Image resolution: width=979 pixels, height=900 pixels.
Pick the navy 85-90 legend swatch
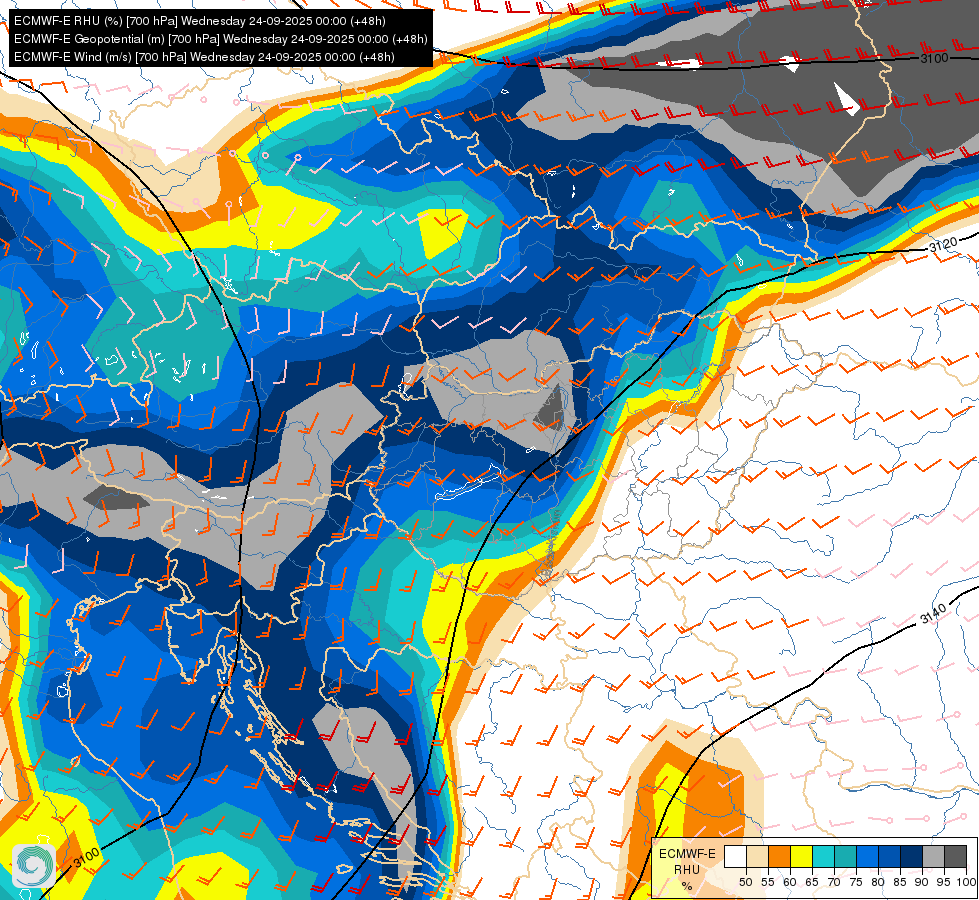(911, 856)
